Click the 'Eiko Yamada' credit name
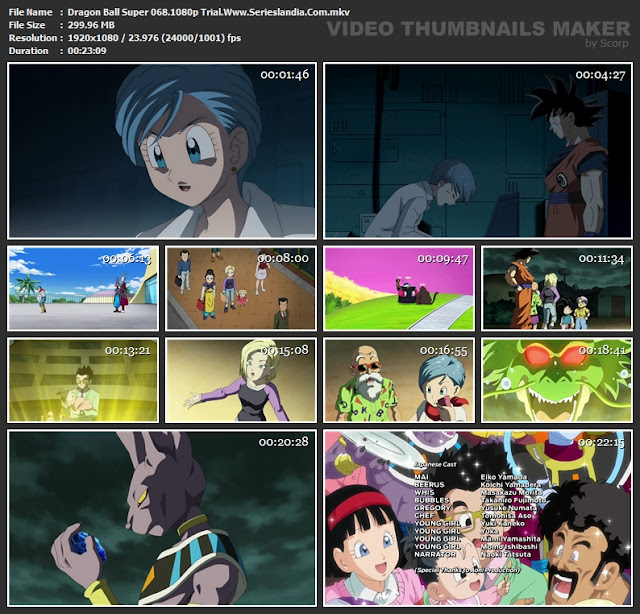Viewport: 640px width, 614px height. coord(504,477)
